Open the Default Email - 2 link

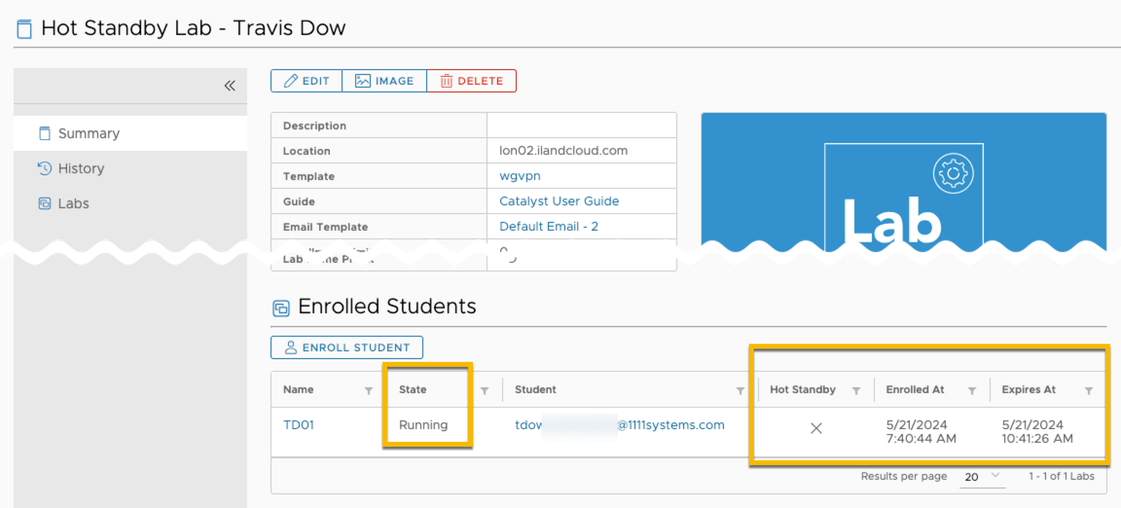548,226
